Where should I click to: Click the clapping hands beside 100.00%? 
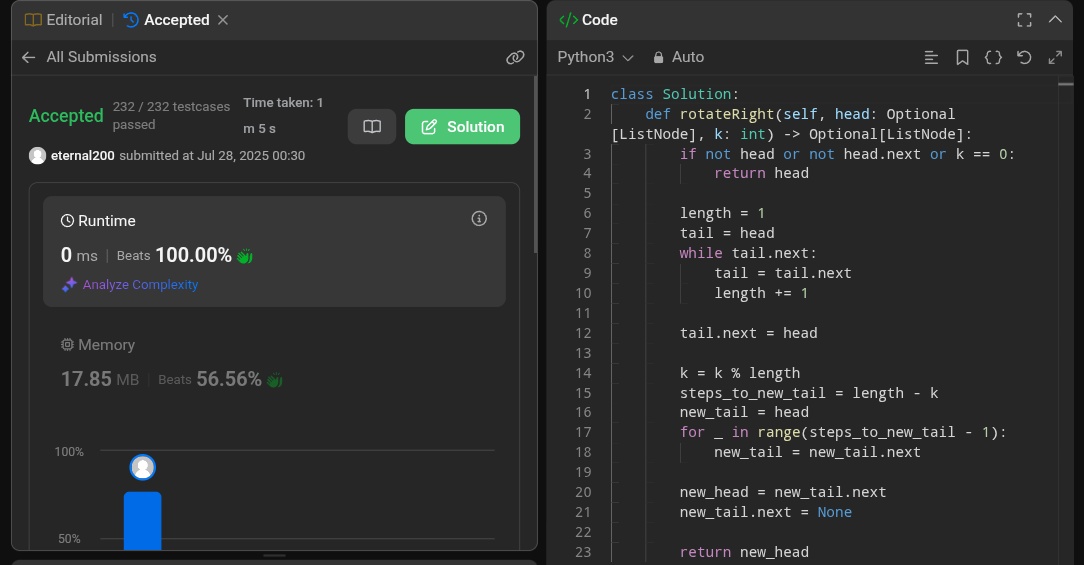245,256
